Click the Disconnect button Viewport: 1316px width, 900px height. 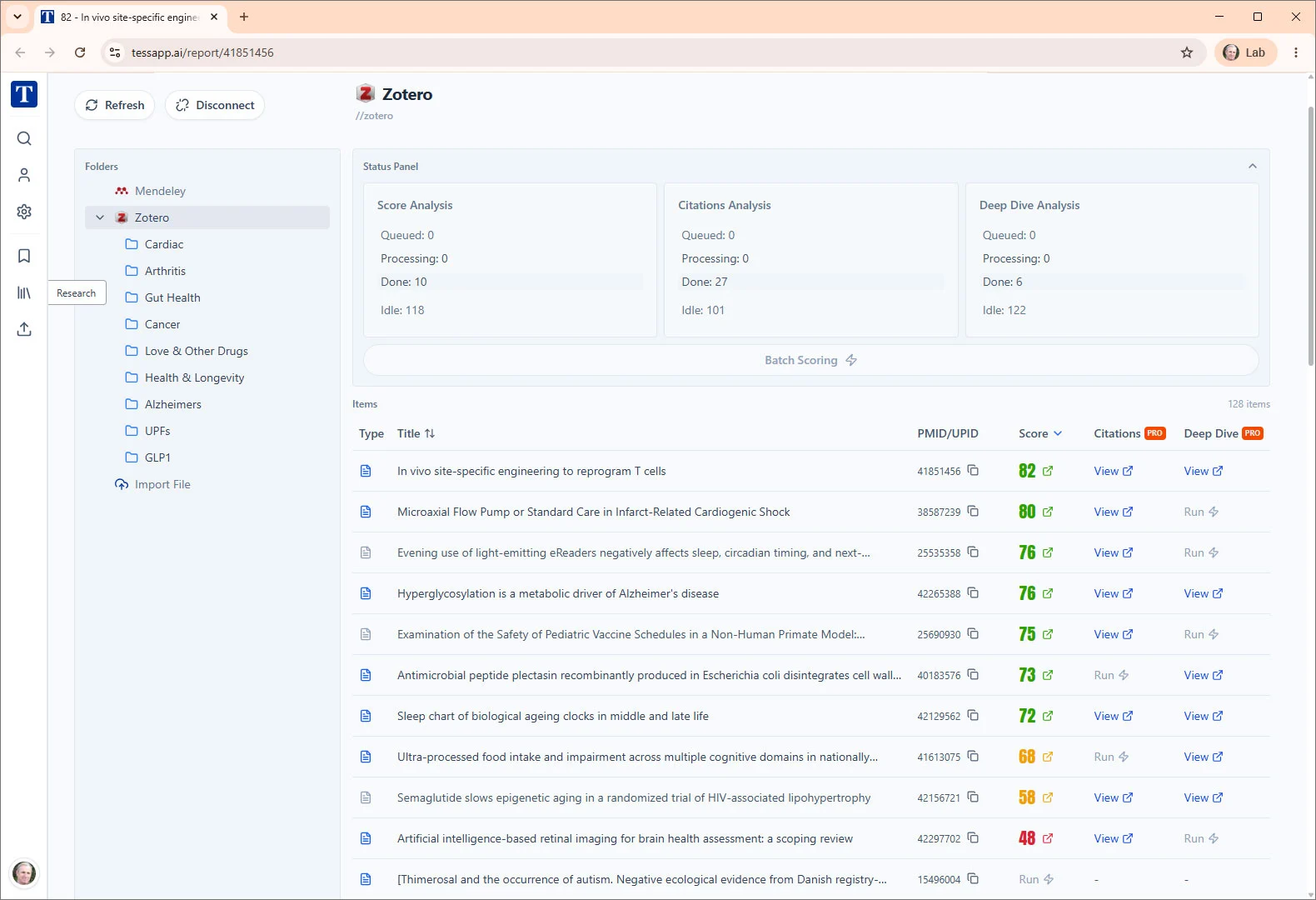[x=215, y=105]
